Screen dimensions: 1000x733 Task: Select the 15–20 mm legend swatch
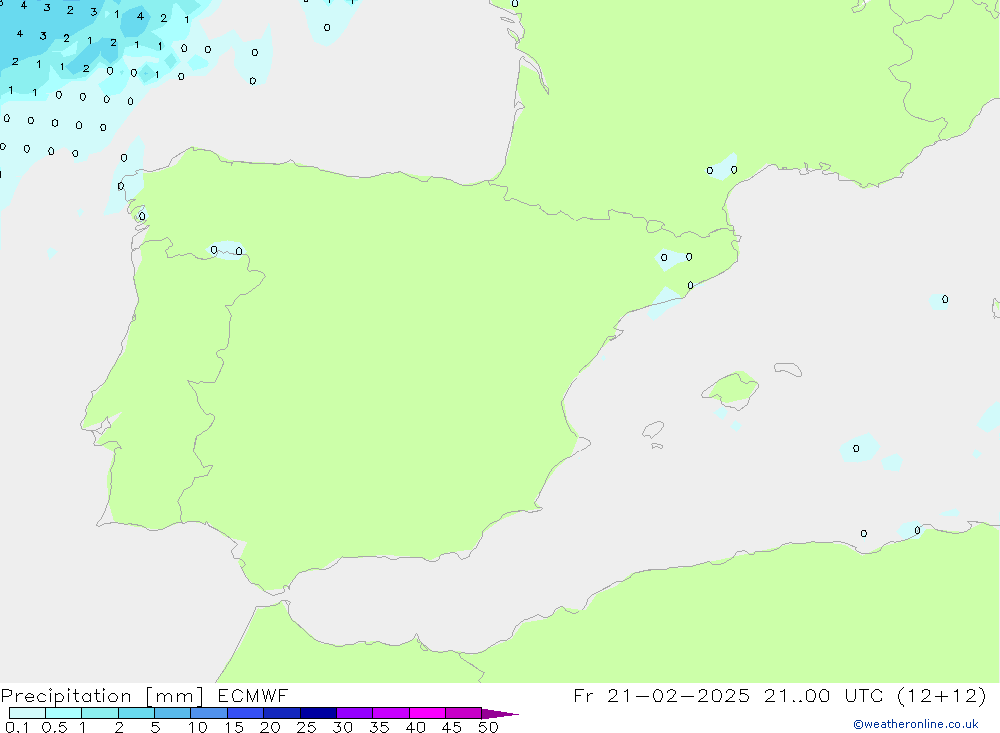click(246, 713)
